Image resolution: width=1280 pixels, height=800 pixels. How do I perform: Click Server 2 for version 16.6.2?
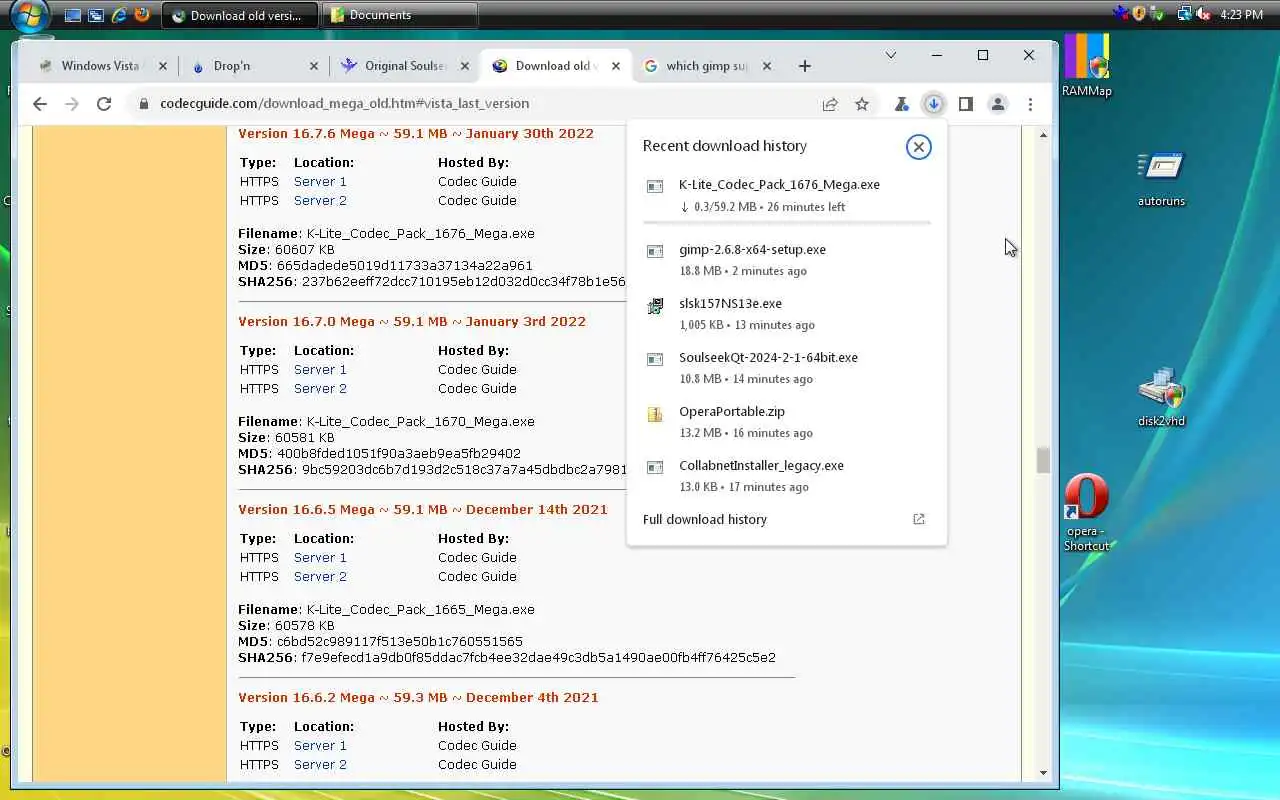(x=320, y=765)
